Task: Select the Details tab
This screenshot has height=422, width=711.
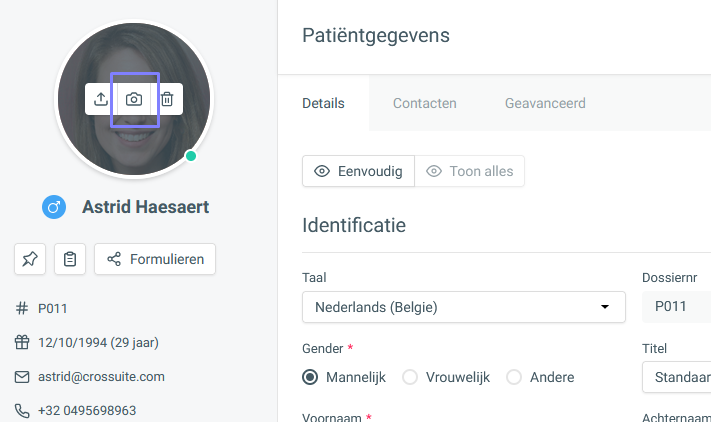Action: coord(323,103)
